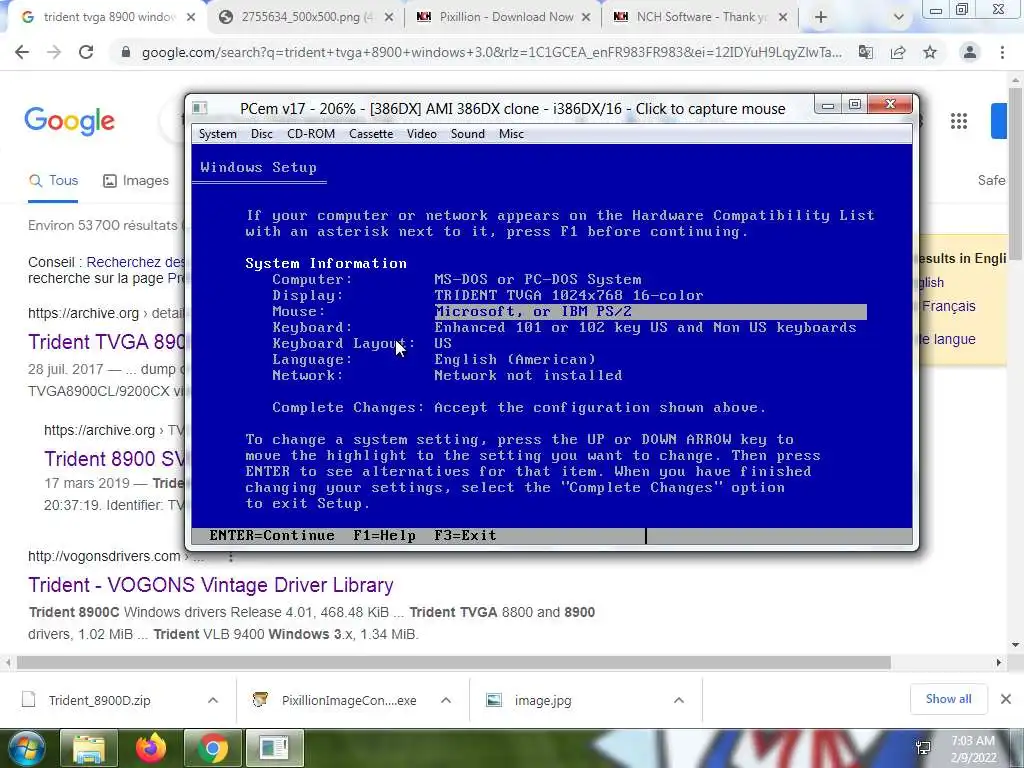Image resolution: width=1024 pixels, height=768 pixels.
Task: Open Chrome's tab search dropdown
Action: pyautogui.click(x=899, y=18)
